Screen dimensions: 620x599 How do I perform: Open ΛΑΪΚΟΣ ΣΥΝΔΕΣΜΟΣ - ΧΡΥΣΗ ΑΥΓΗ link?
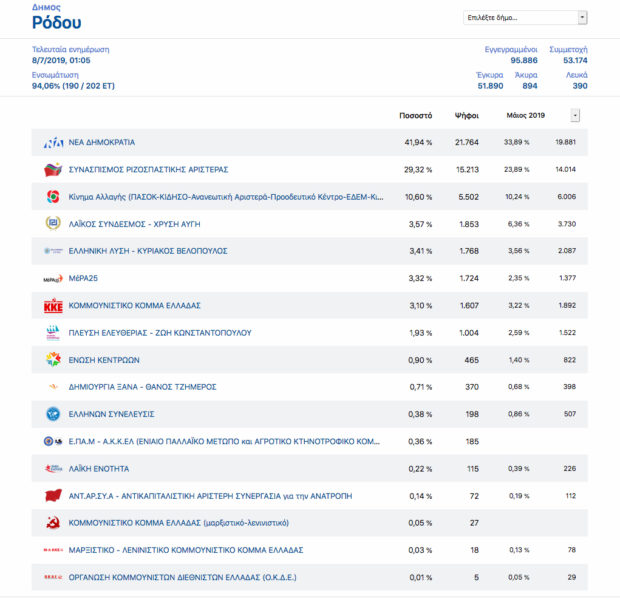click(x=134, y=224)
